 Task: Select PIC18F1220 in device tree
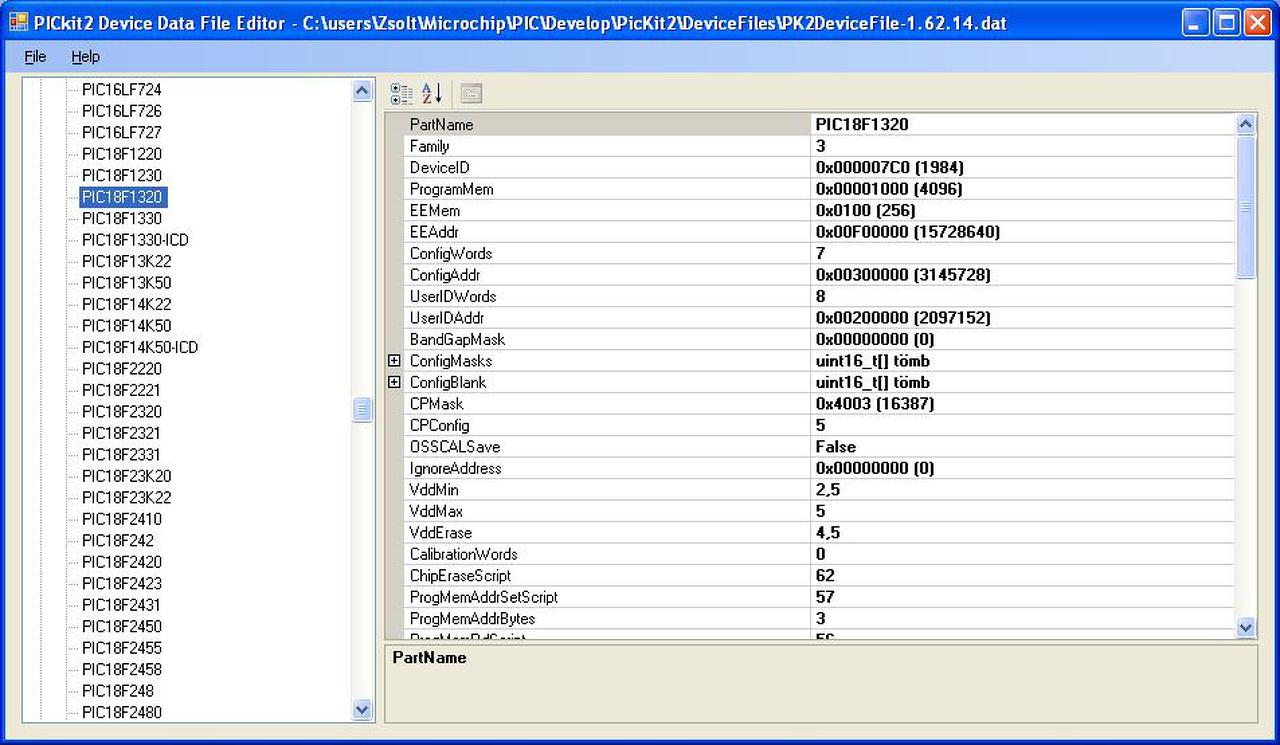[121, 154]
